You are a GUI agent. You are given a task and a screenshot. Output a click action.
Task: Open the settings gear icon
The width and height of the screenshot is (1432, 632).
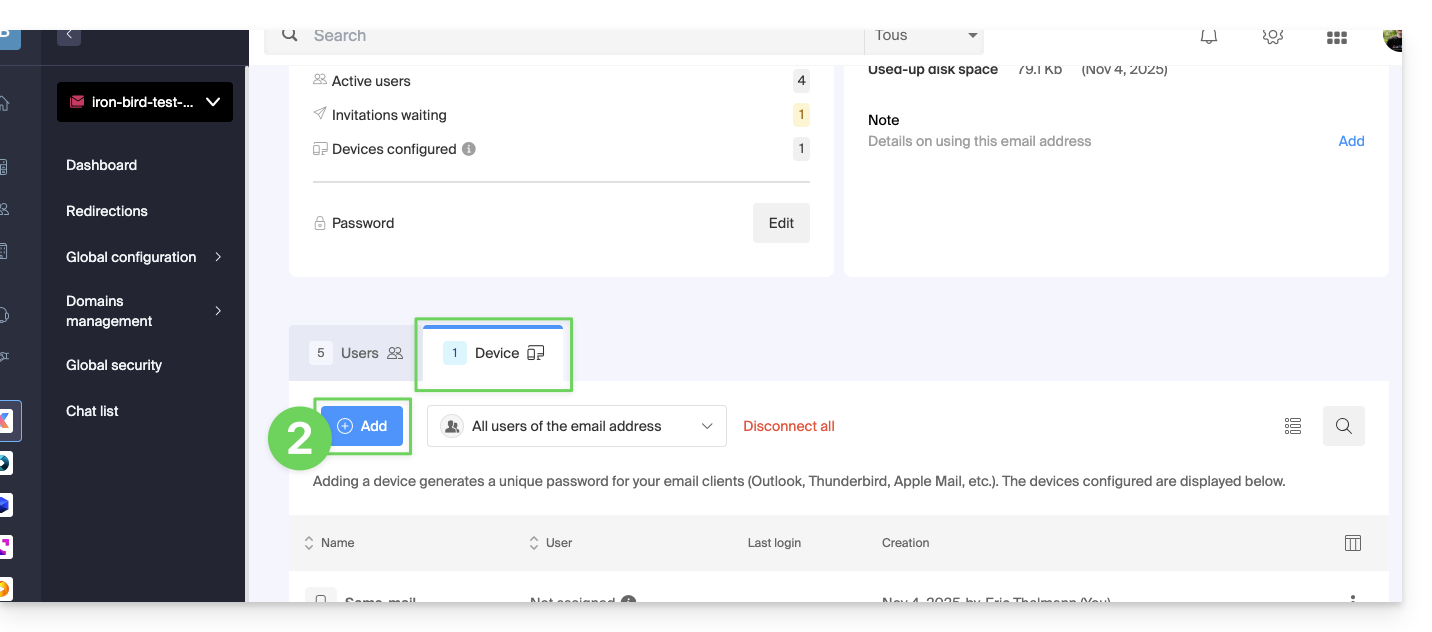coord(1272,36)
